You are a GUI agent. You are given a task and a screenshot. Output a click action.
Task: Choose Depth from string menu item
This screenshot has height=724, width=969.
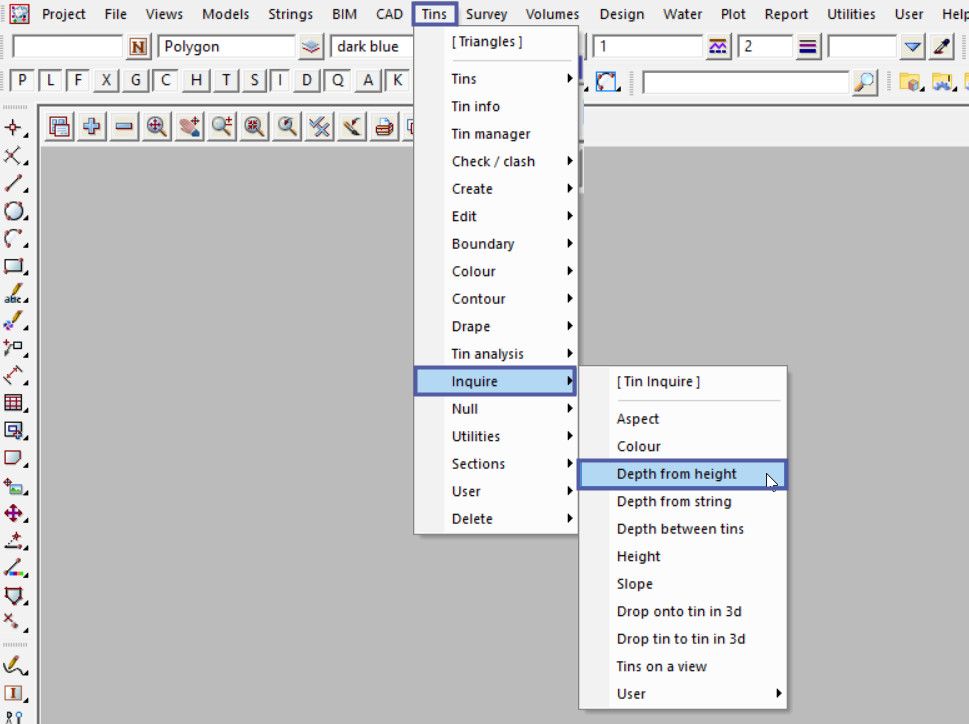[x=673, y=502]
